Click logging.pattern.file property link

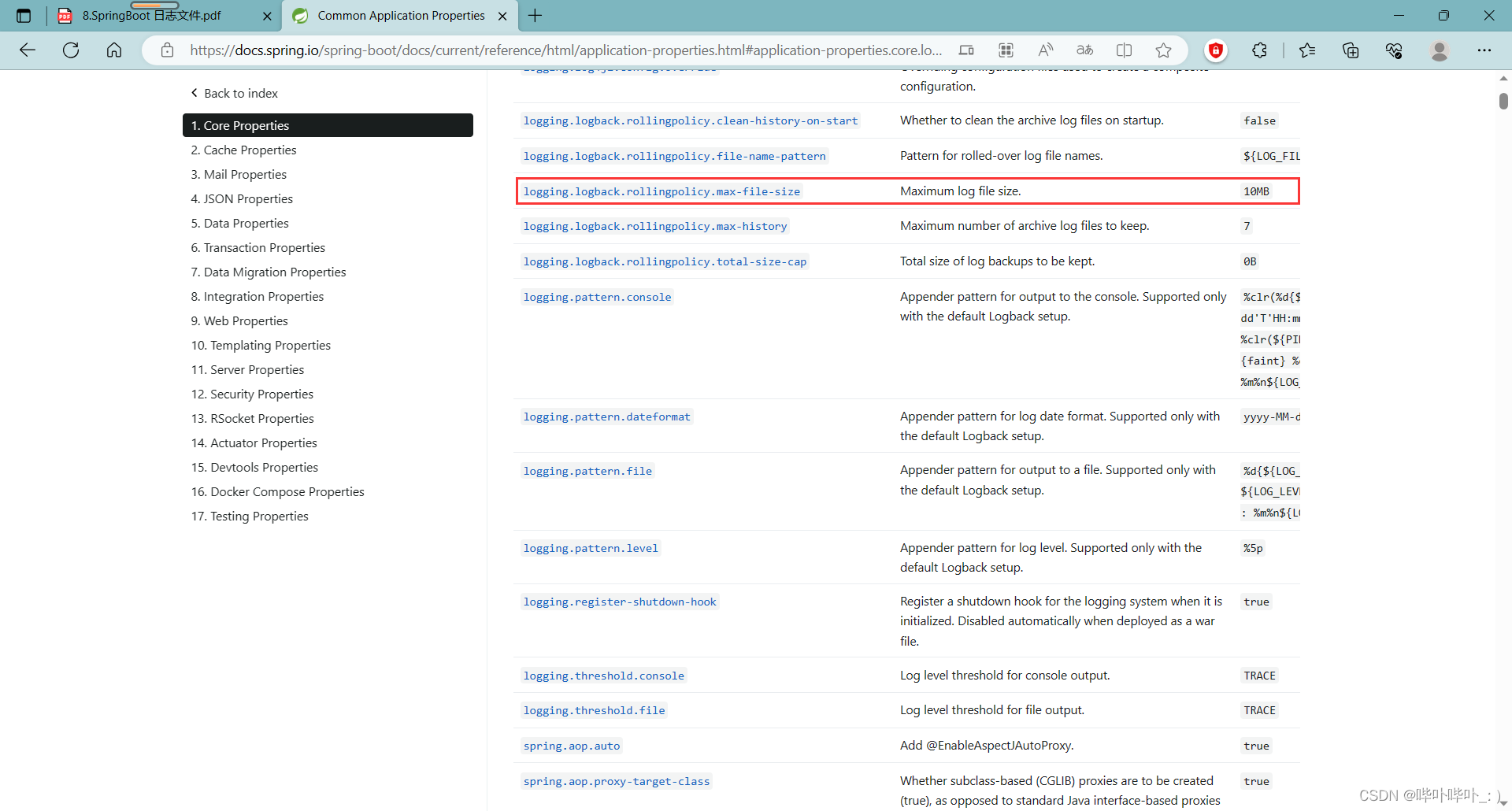click(587, 471)
